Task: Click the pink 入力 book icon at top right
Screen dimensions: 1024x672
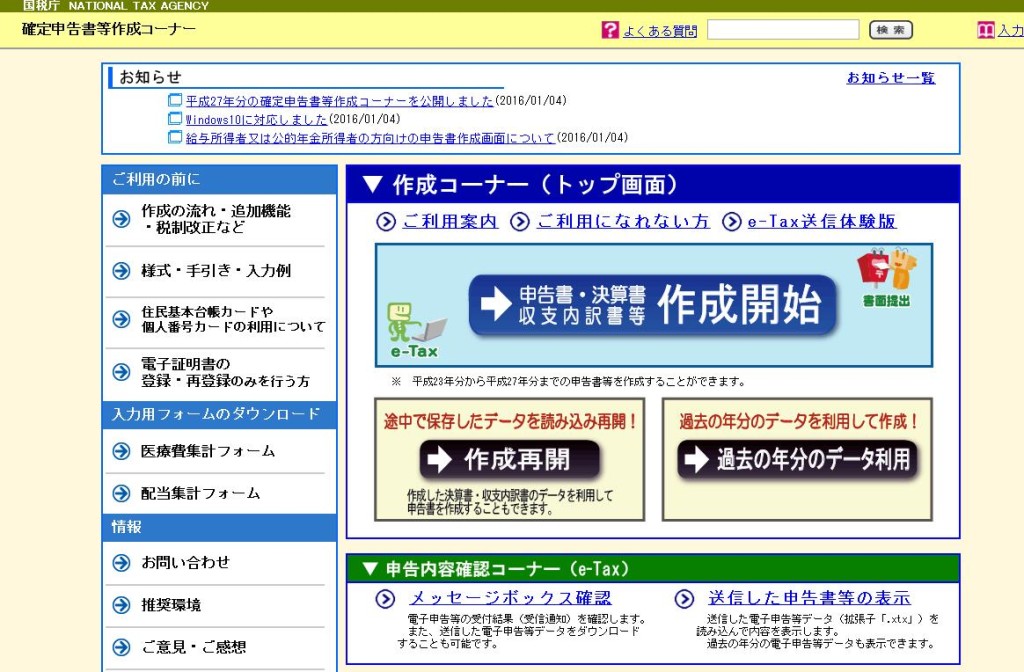Action: click(986, 29)
